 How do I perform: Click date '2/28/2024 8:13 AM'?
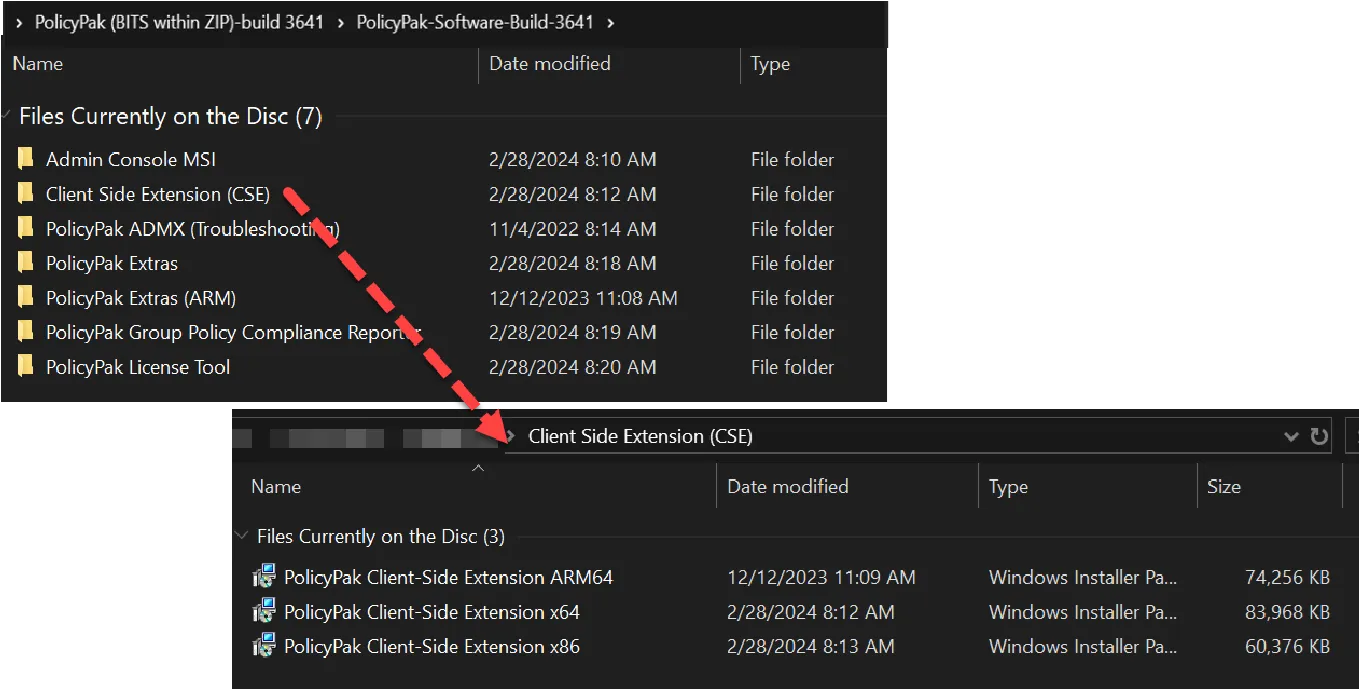[811, 646]
